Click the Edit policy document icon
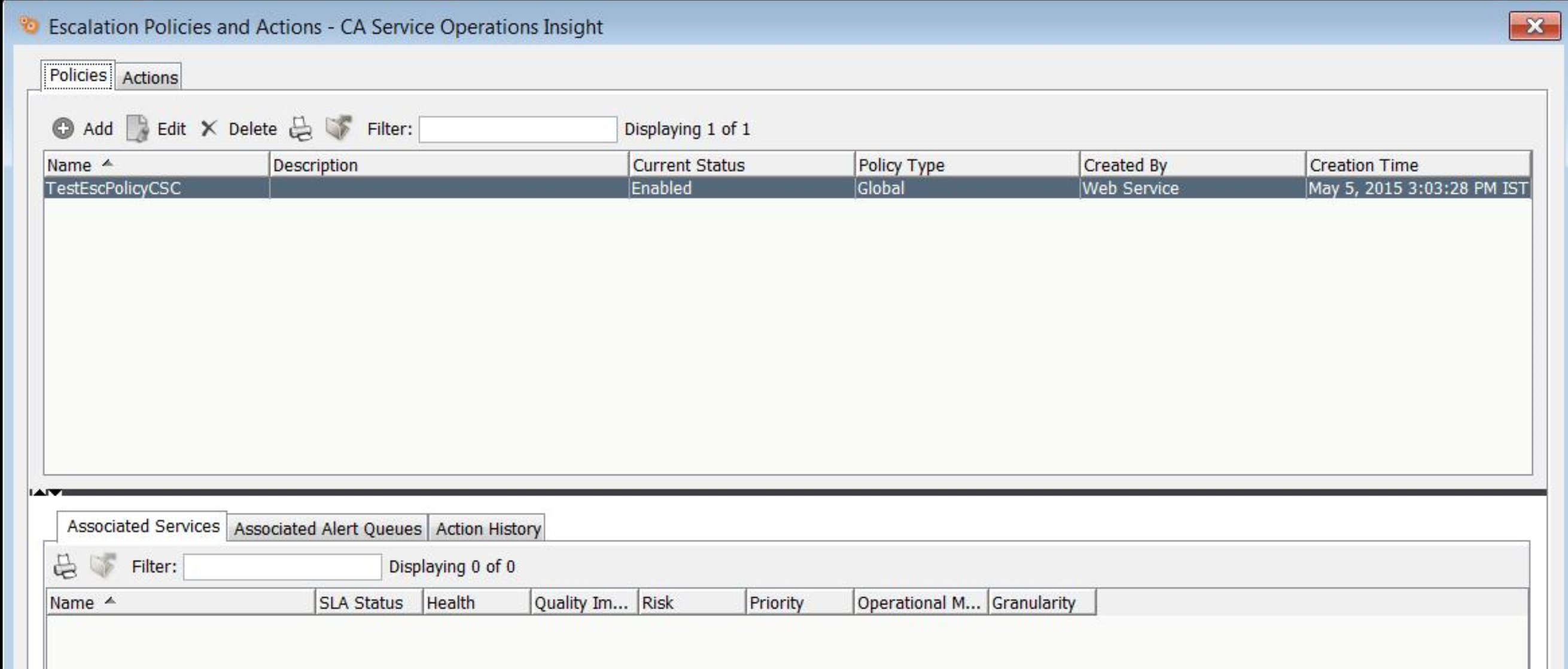 (138, 129)
